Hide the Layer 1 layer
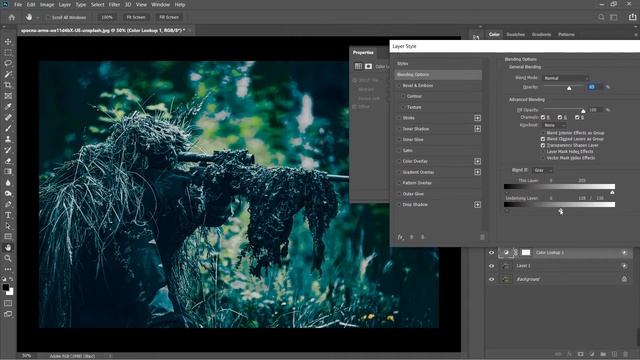Image resolution: width=640 pixels, height=360 pixels. point(491,266)
